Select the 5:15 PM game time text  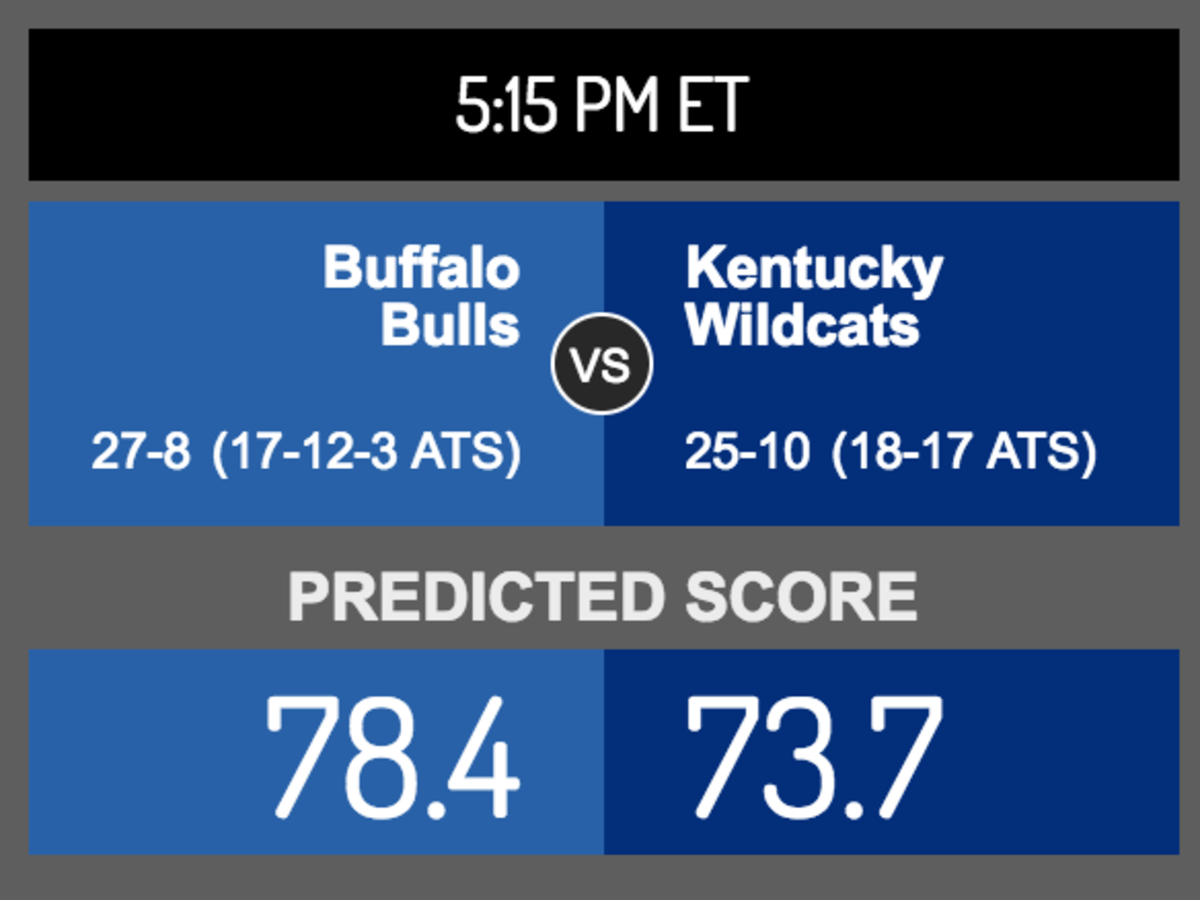pos(560,105)
